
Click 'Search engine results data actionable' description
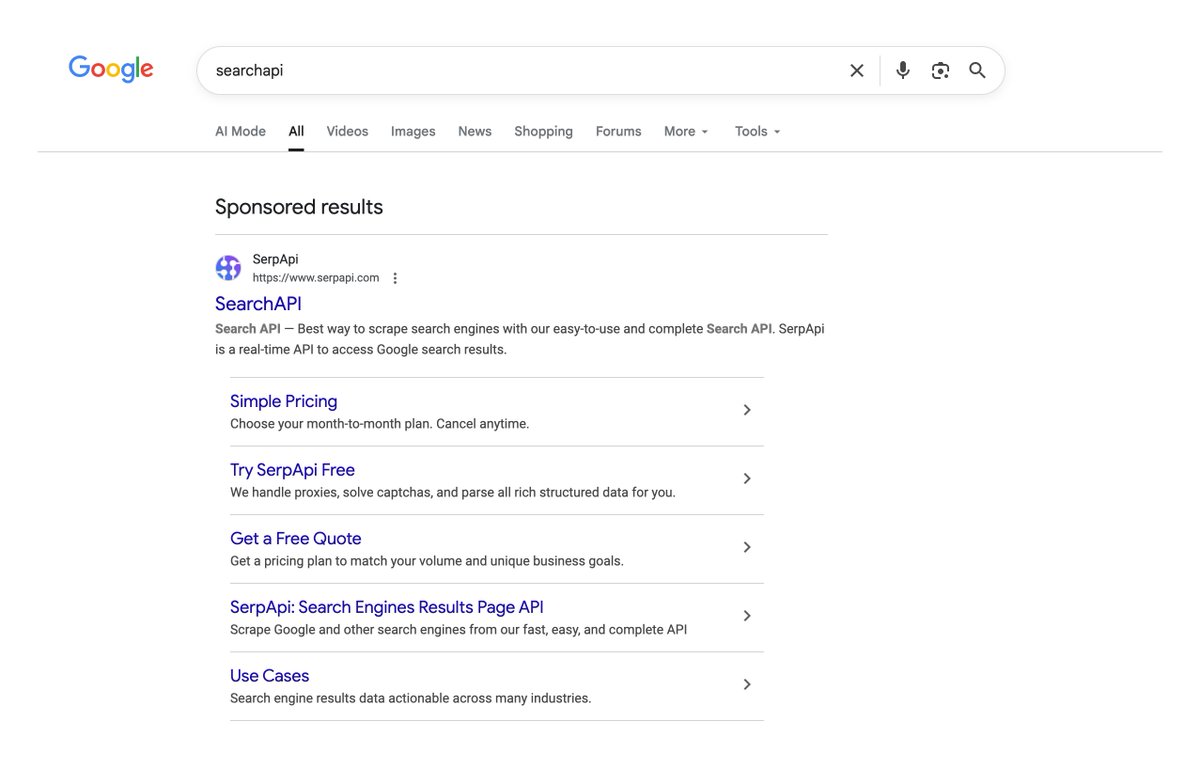[x=410, y=698]
